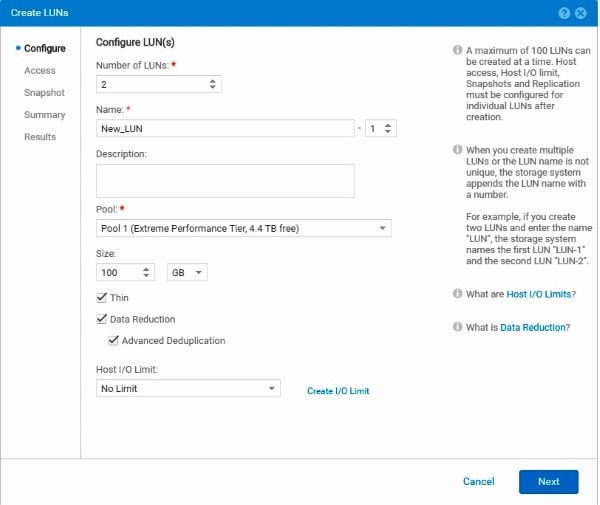
Task: Click info icon next to Data Reduction question
Action: coord(457,327)
